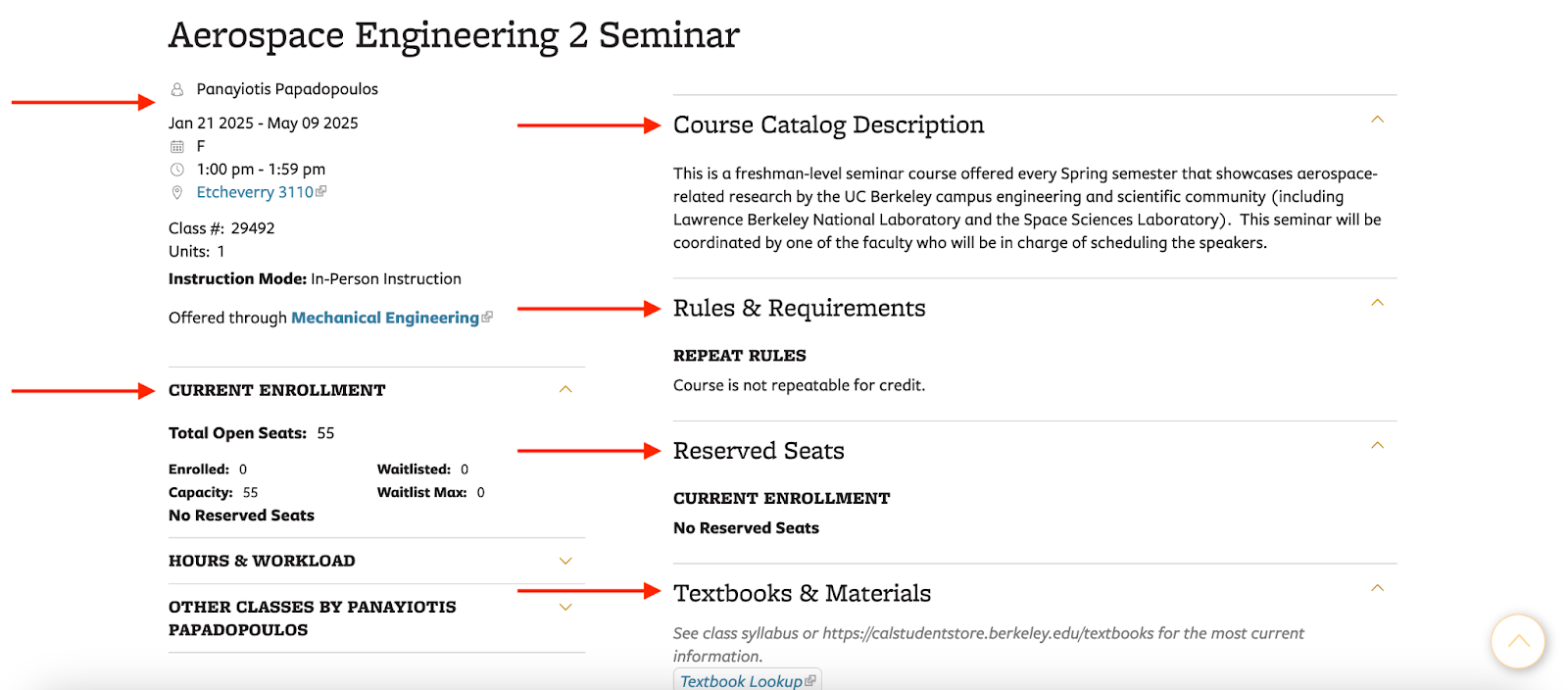Click the external link icon after Mechanical Engineering
Screen dimensions: 1568x690
486,317
